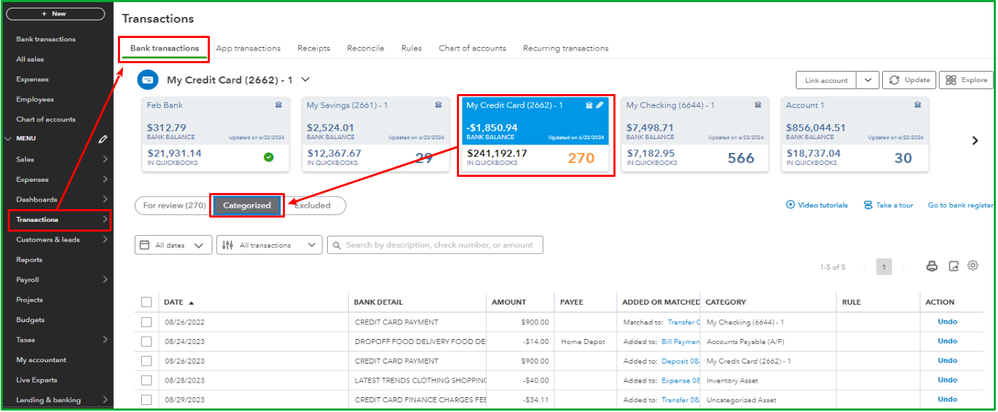998x412 pixels.
Task: Click page number 1 in pagination
Action: point(883,267)
